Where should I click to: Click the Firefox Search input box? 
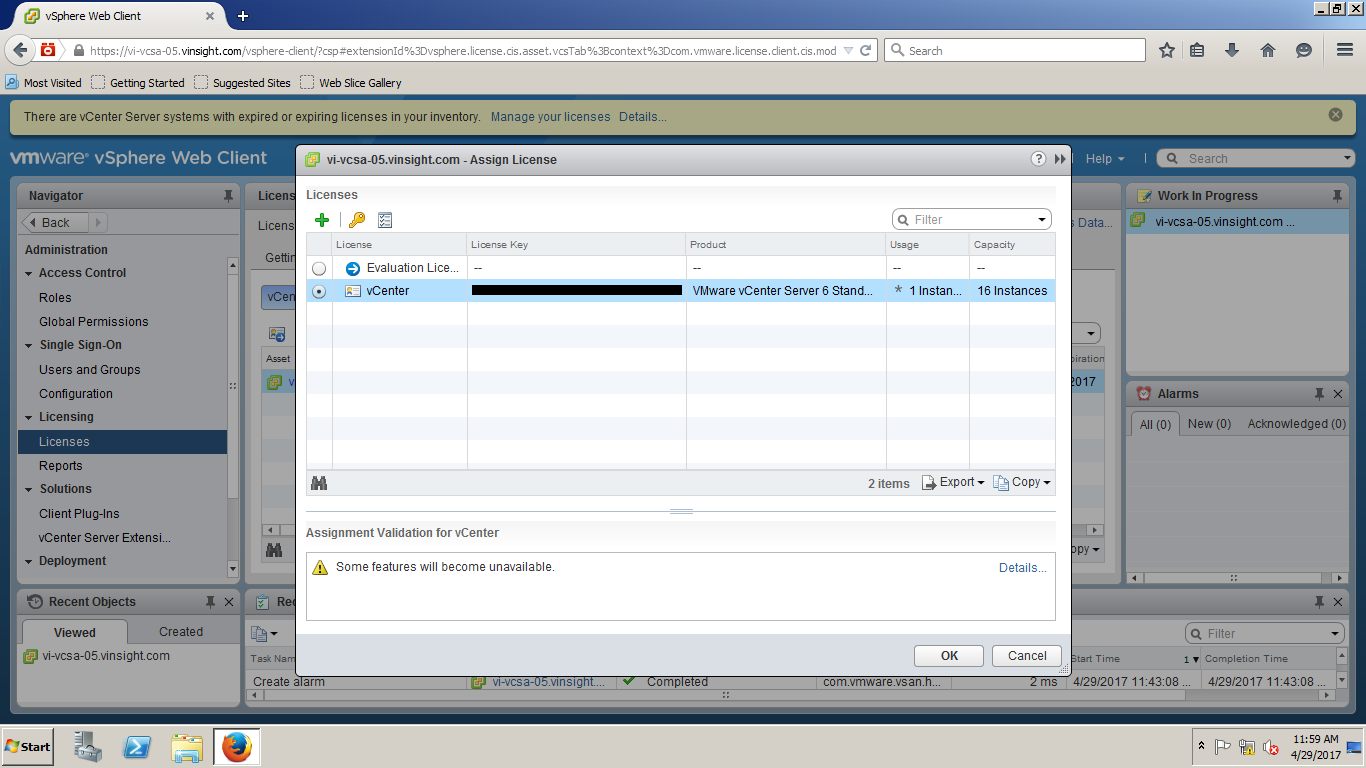click(1015, 50)
